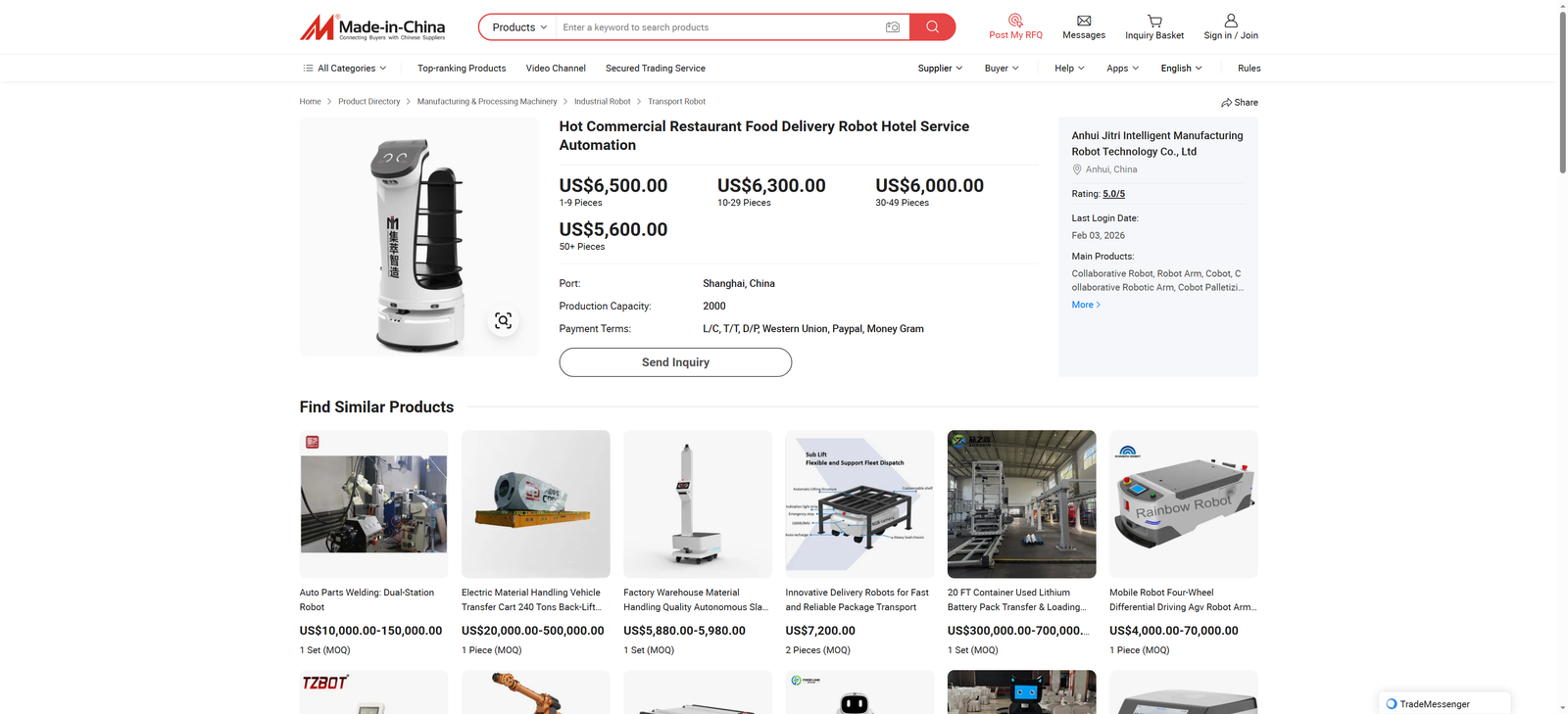Open the Rainbow Robot product thumbnail
This screenshot has height=714, width=1568.
(1183, 503)
